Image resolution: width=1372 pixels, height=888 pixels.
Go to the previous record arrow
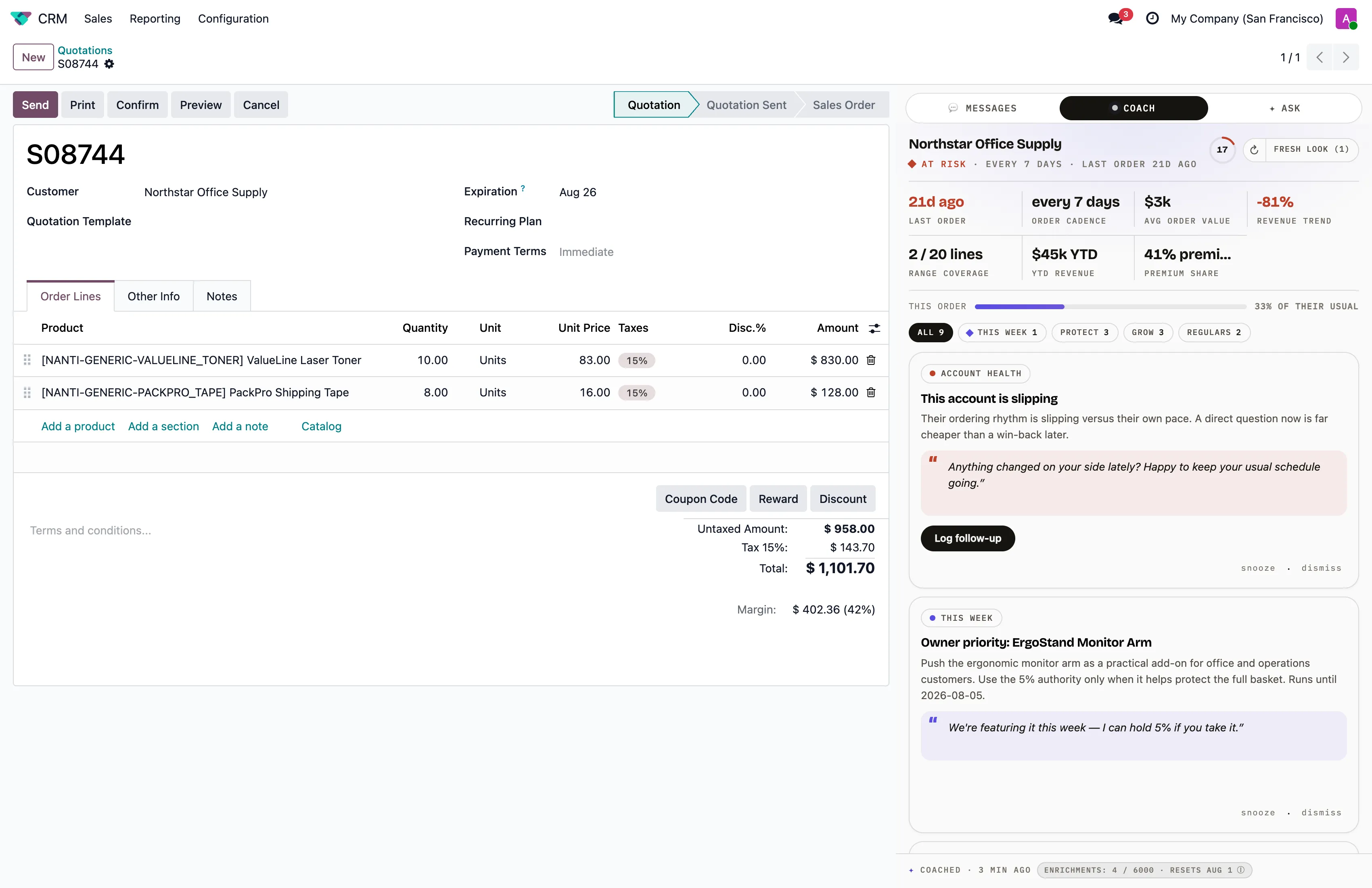[x=1319, y=57]
